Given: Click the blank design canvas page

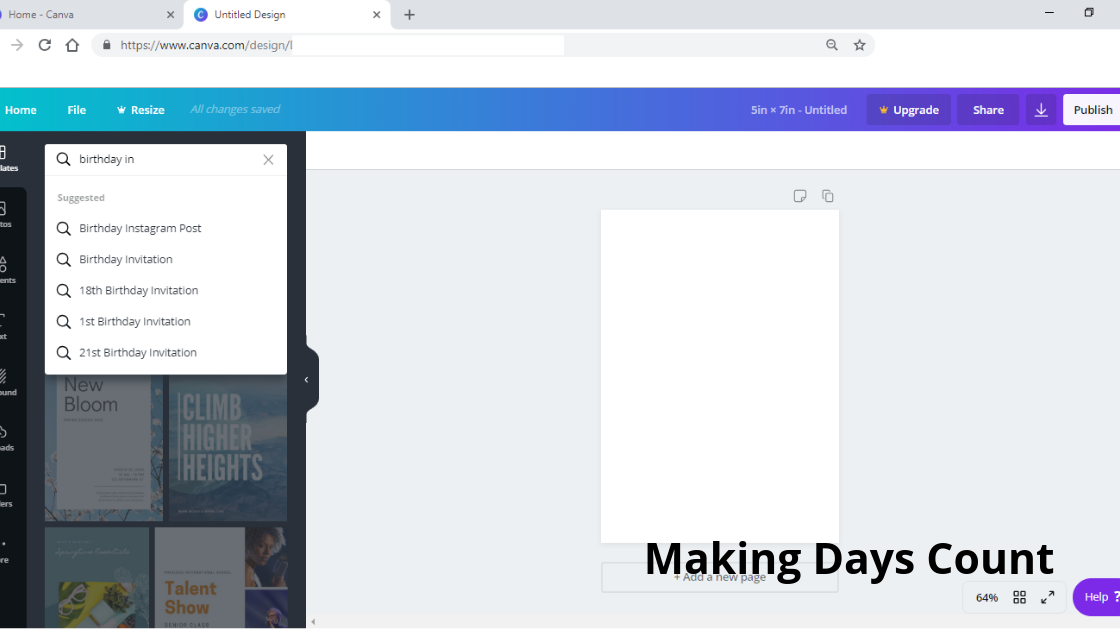Looking at the screenshot, I should coord(719,376).
